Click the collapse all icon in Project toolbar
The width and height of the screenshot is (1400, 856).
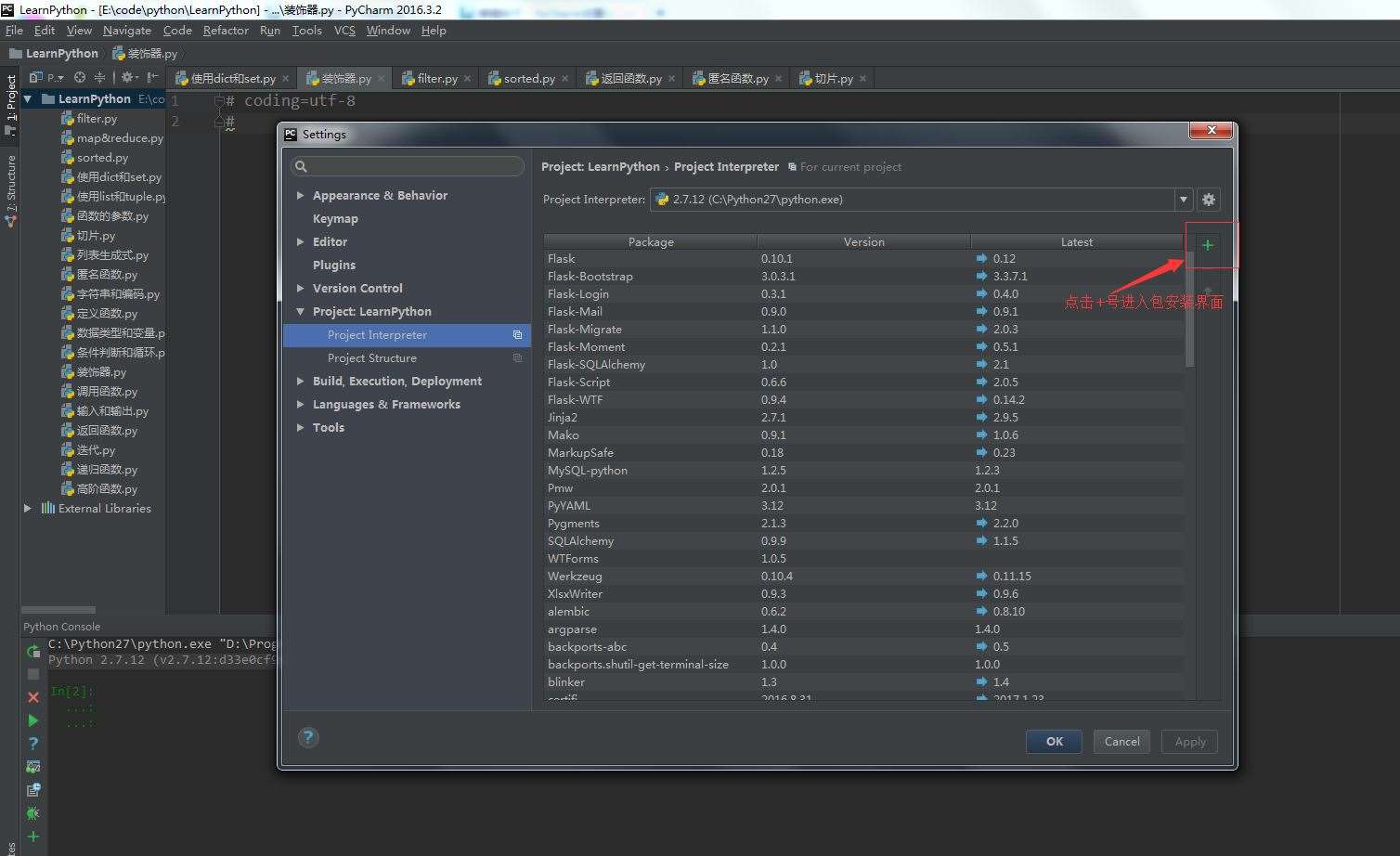pos(99,78)
